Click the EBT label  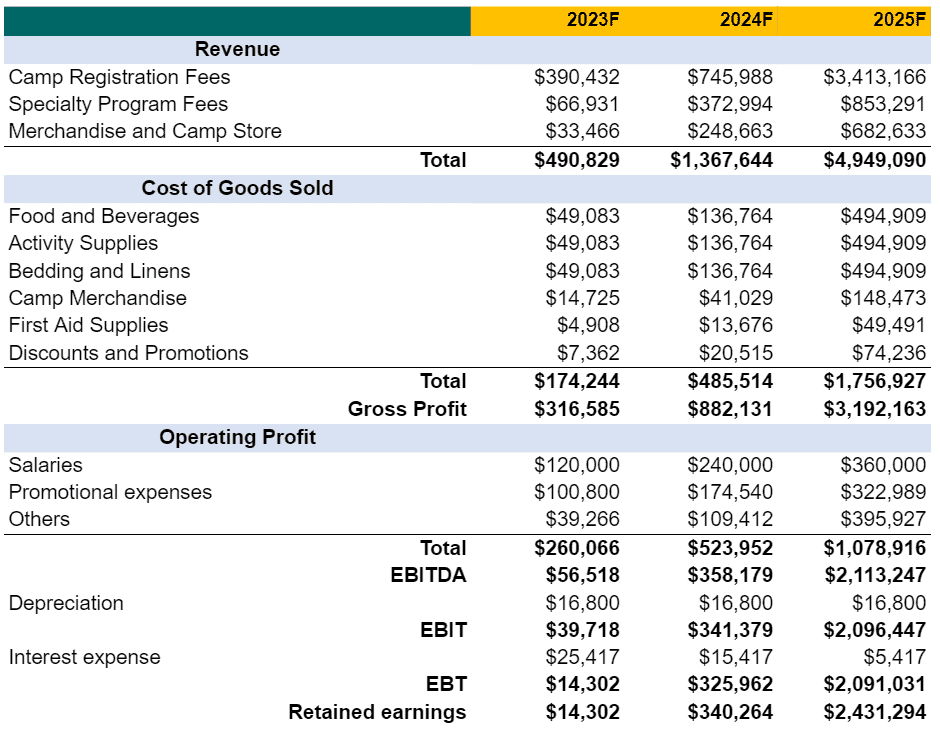pos(446,684)
